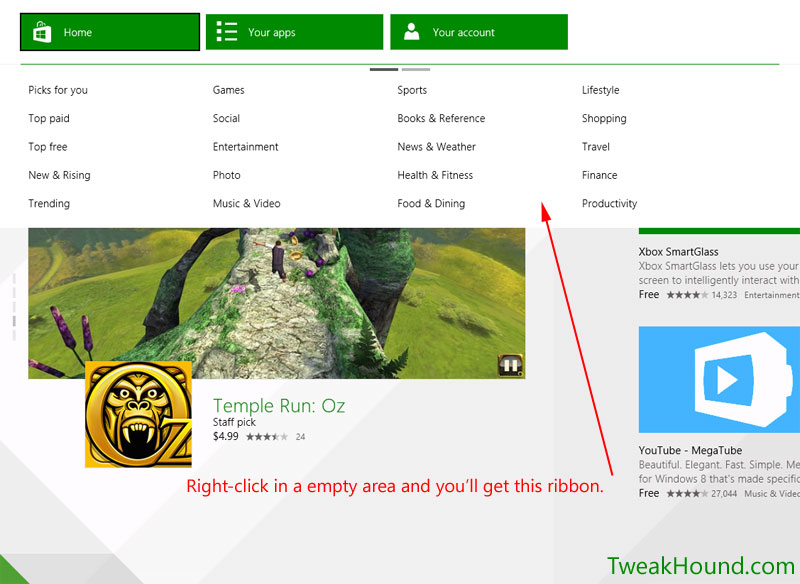Browse the Productivity category
Viewport: 800px width, 584px height.
(610, 204)
